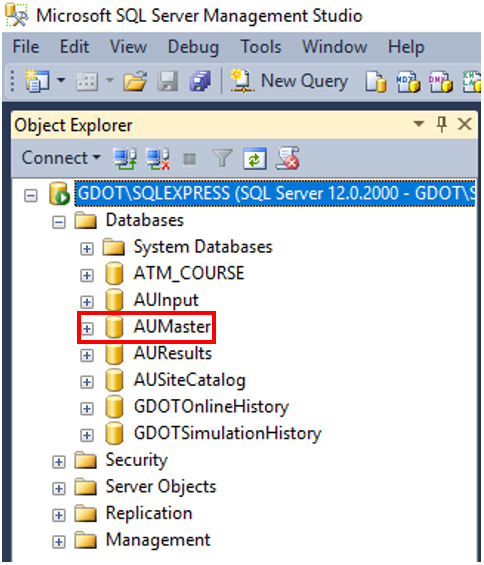Screen dimensions: 484x565
Task: Expand the Security folder
Action: pos(59,462)
